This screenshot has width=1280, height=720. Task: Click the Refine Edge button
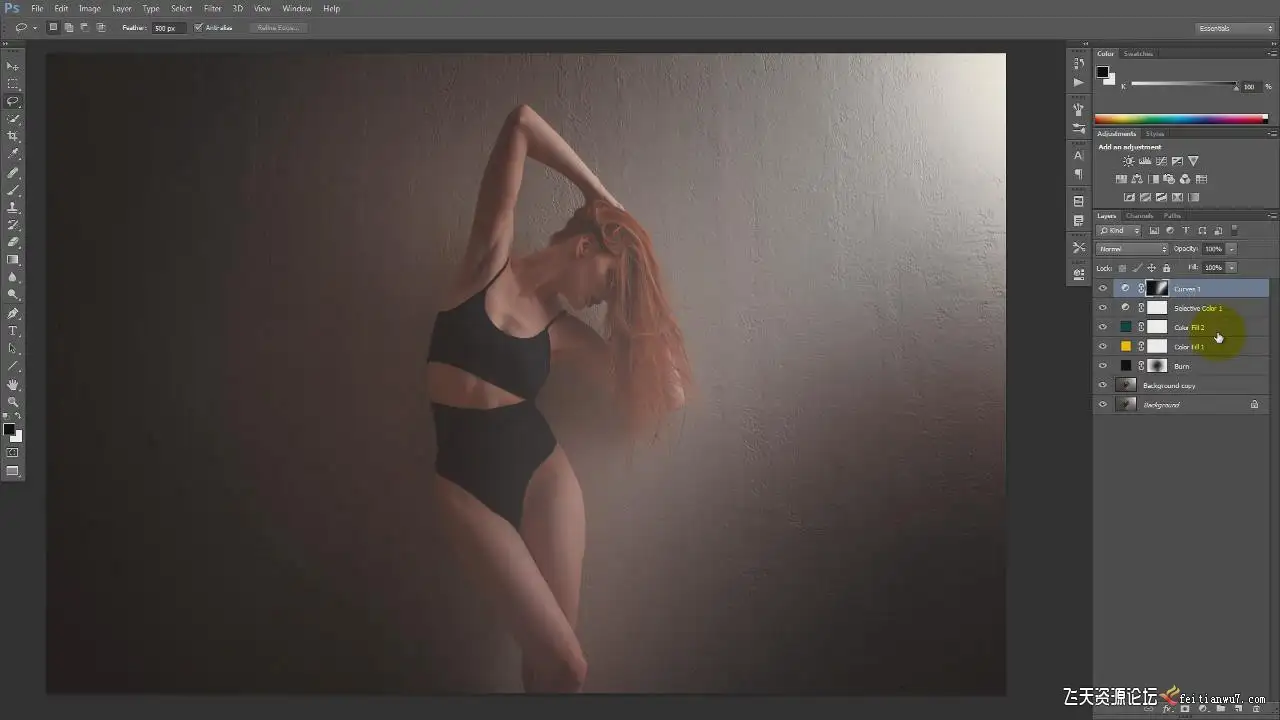[279, 27]
